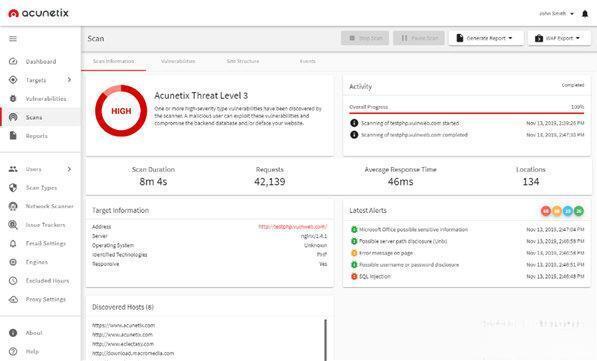Open Possible server path disclosure alert
The image size is (597, 361).
coord(403,241)
